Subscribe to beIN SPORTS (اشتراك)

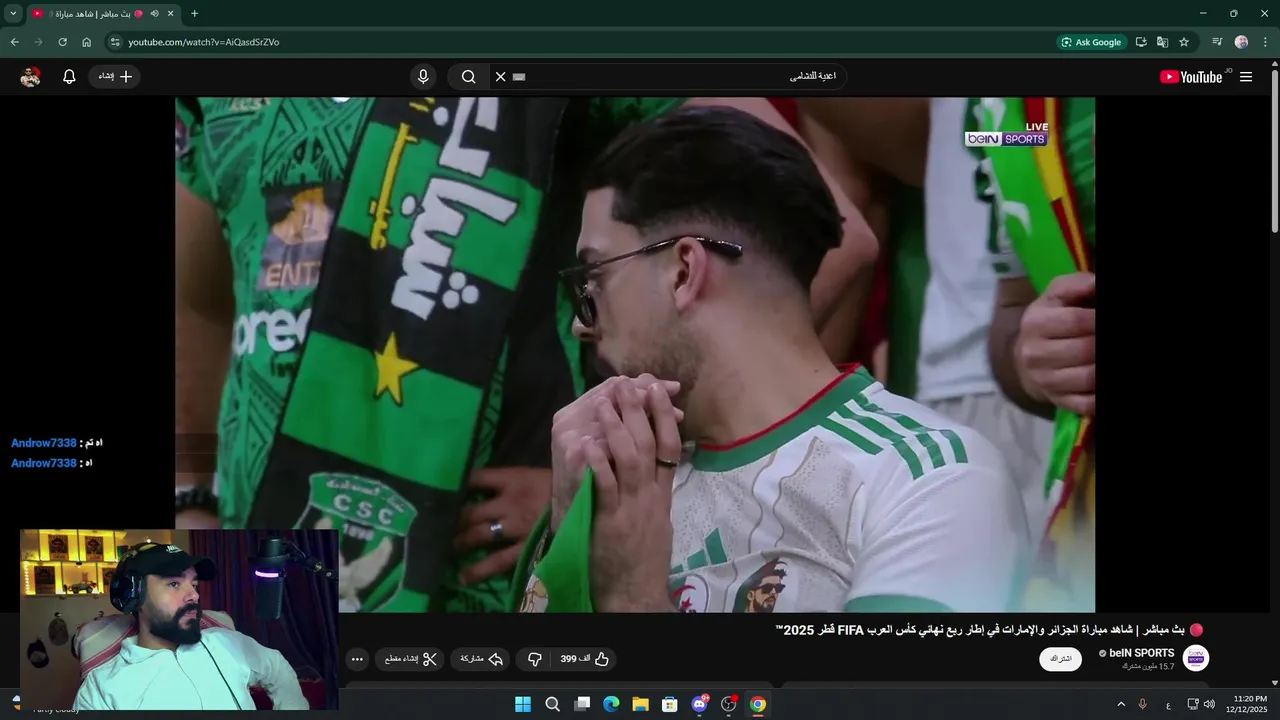coord(1060,659)
